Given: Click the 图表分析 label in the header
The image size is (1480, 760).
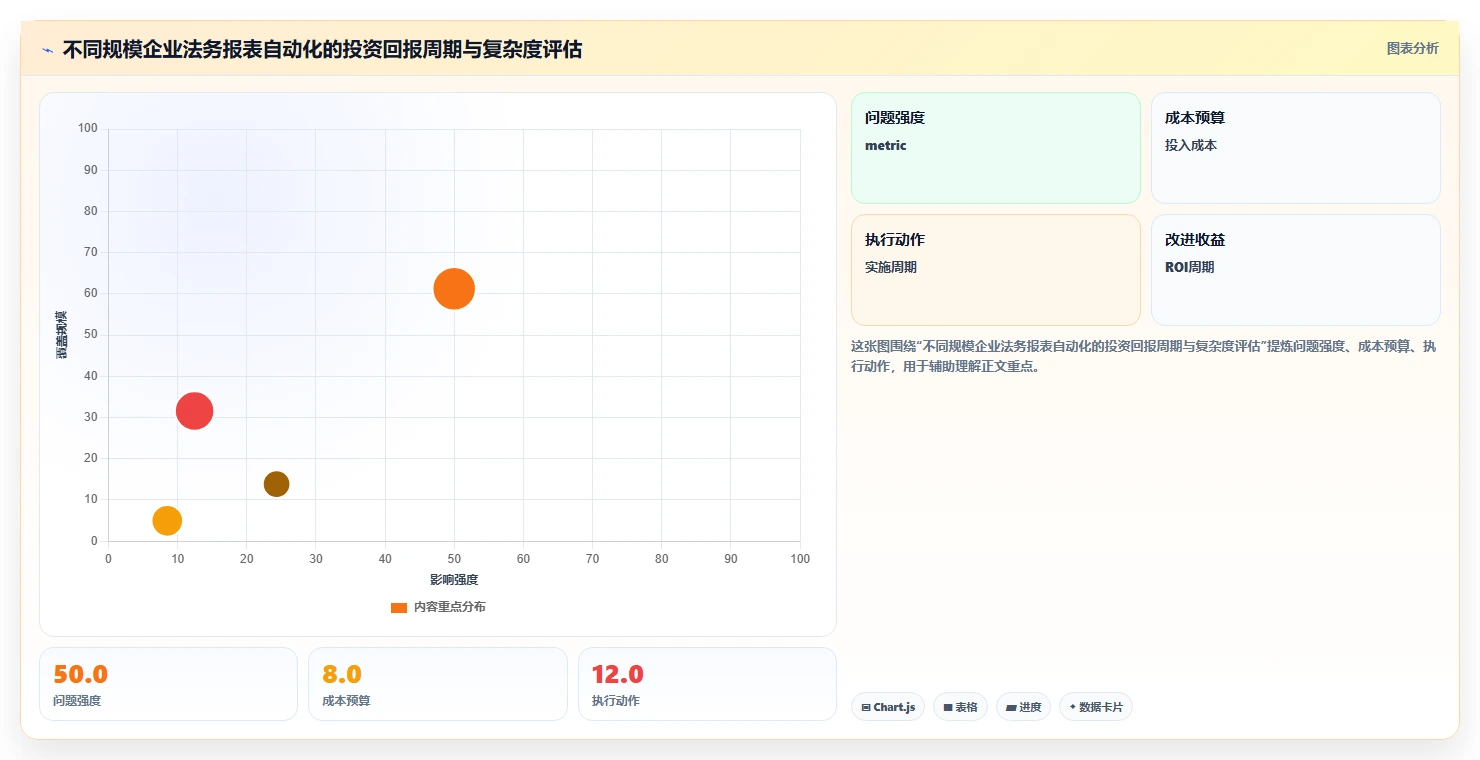Looking at the screenshot, I should coord(1412,48).
